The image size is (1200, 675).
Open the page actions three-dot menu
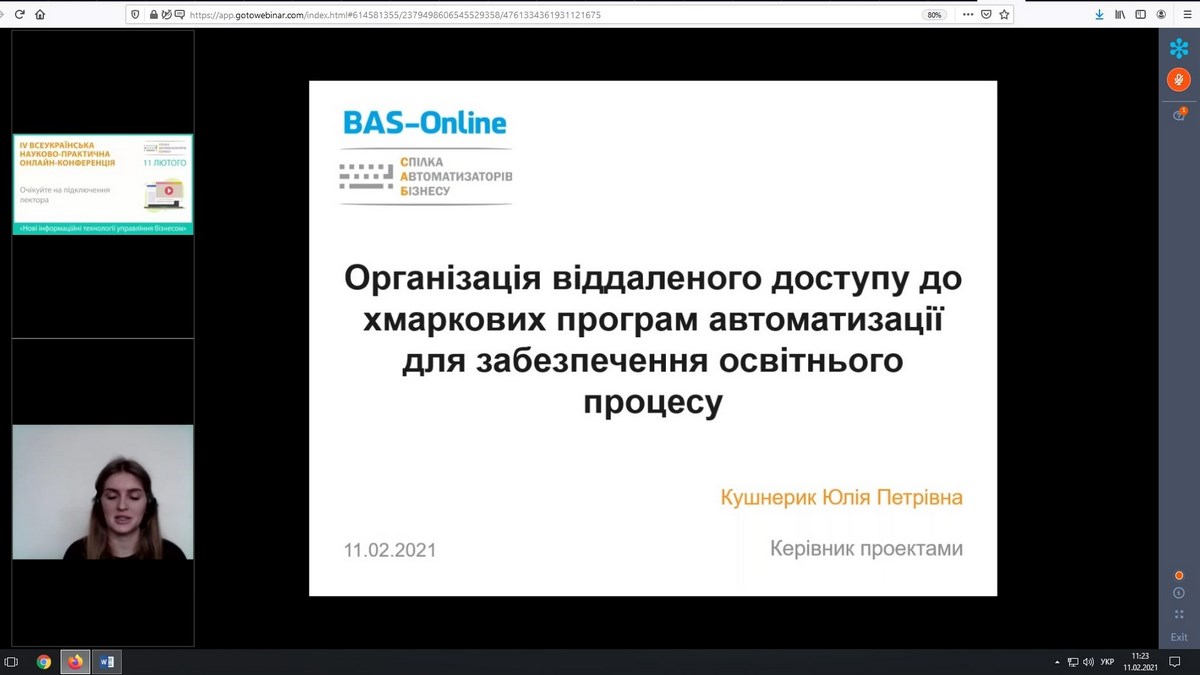point(965,15)
